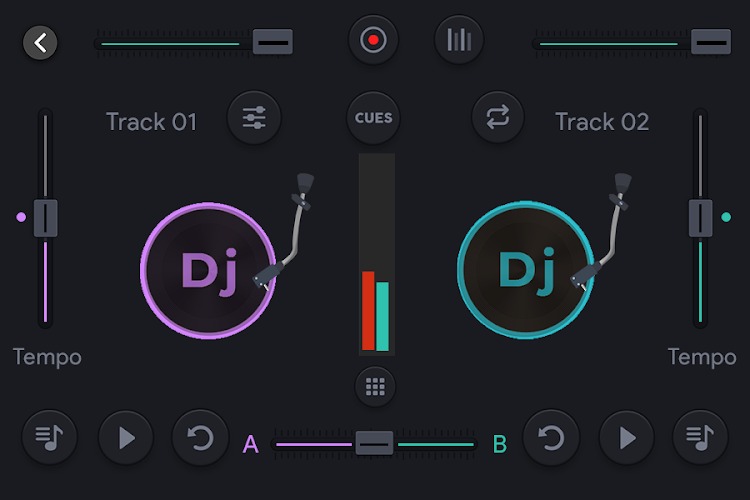Open the playlist for deck A
750x500 pixels.
pos(49,437)
